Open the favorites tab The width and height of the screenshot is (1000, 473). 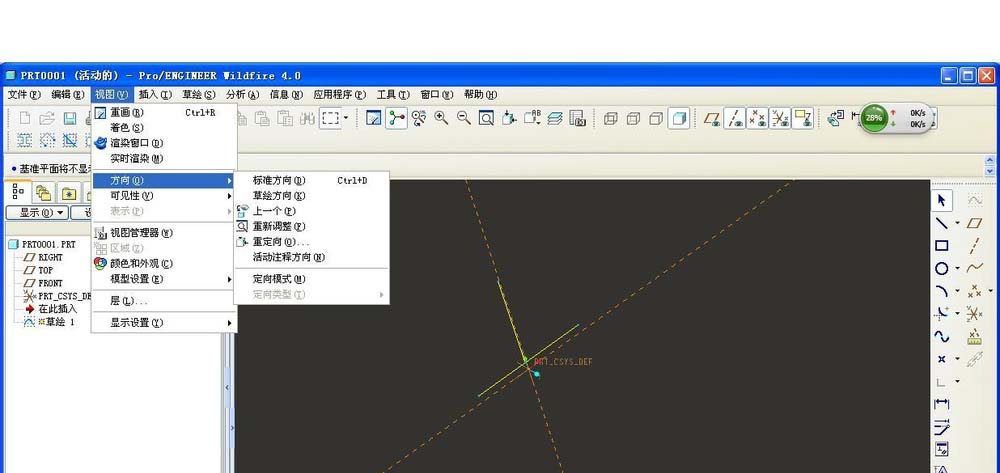(x=68, y=193)
